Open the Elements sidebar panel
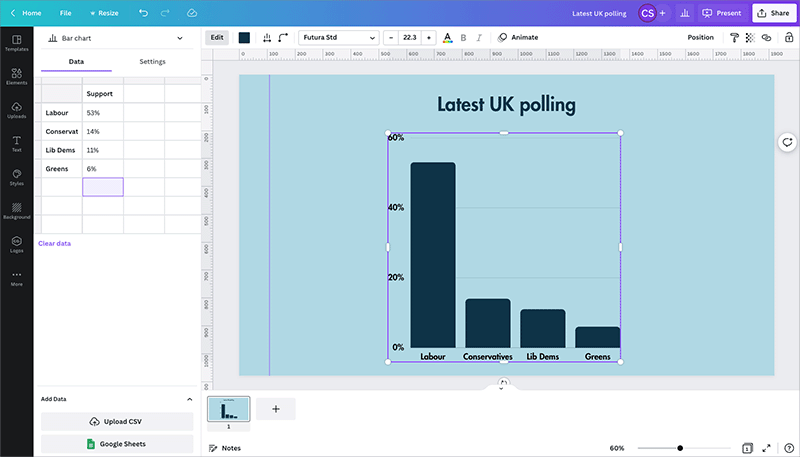The width and height of the screenshot is (800, 457). [16, 77]
